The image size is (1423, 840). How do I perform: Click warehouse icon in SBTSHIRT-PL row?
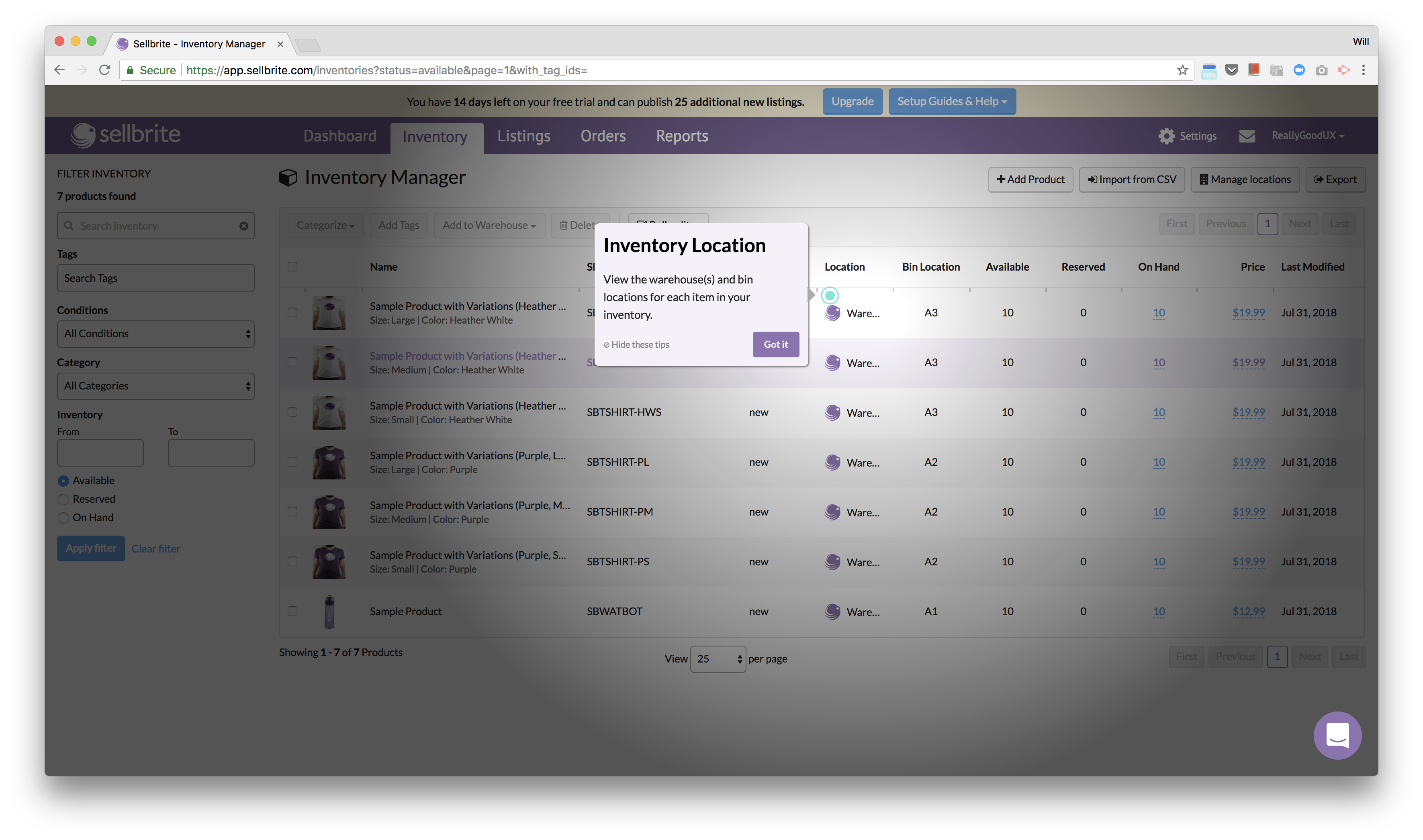pos(832,462)
